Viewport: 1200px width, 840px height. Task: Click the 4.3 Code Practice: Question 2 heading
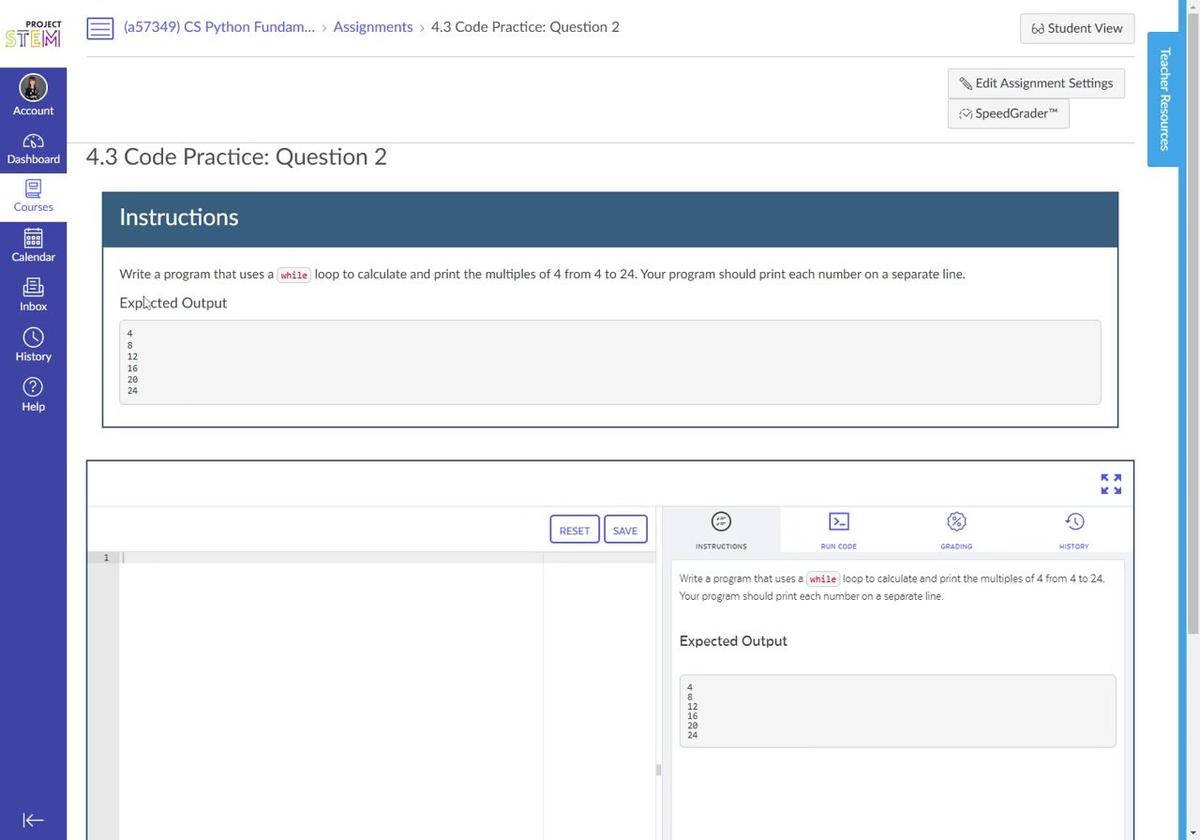click(x=236, y=157)
